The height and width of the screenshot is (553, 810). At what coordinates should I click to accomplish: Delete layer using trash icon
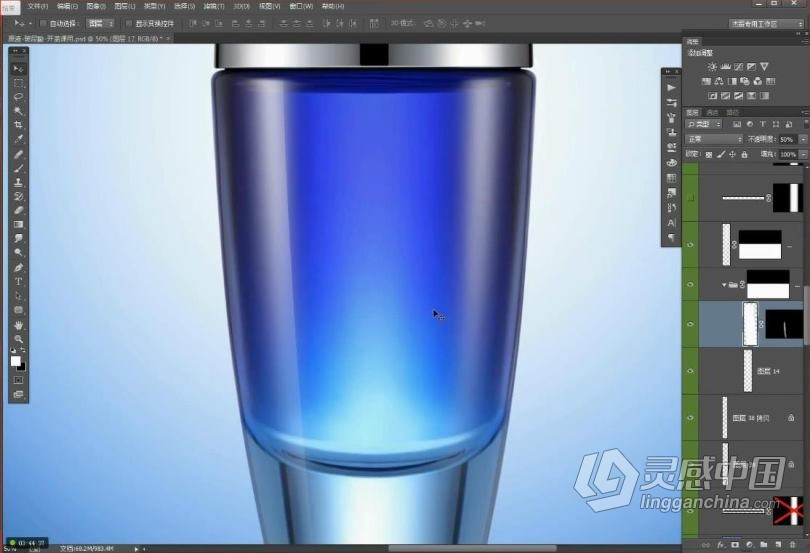(792, 545)
